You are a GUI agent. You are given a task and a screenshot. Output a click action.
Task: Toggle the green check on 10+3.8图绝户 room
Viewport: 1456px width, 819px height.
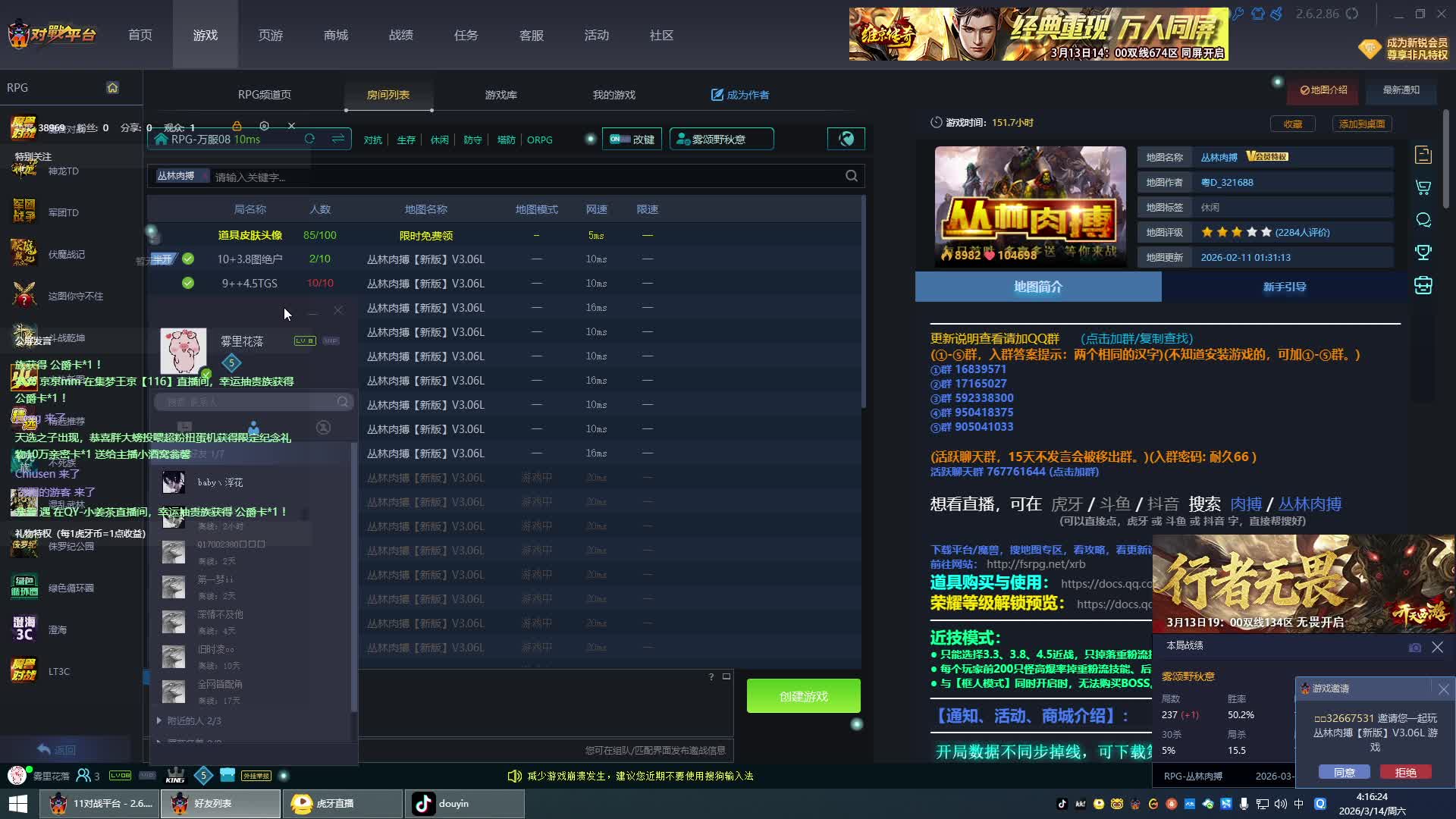(x=188, y=259)
